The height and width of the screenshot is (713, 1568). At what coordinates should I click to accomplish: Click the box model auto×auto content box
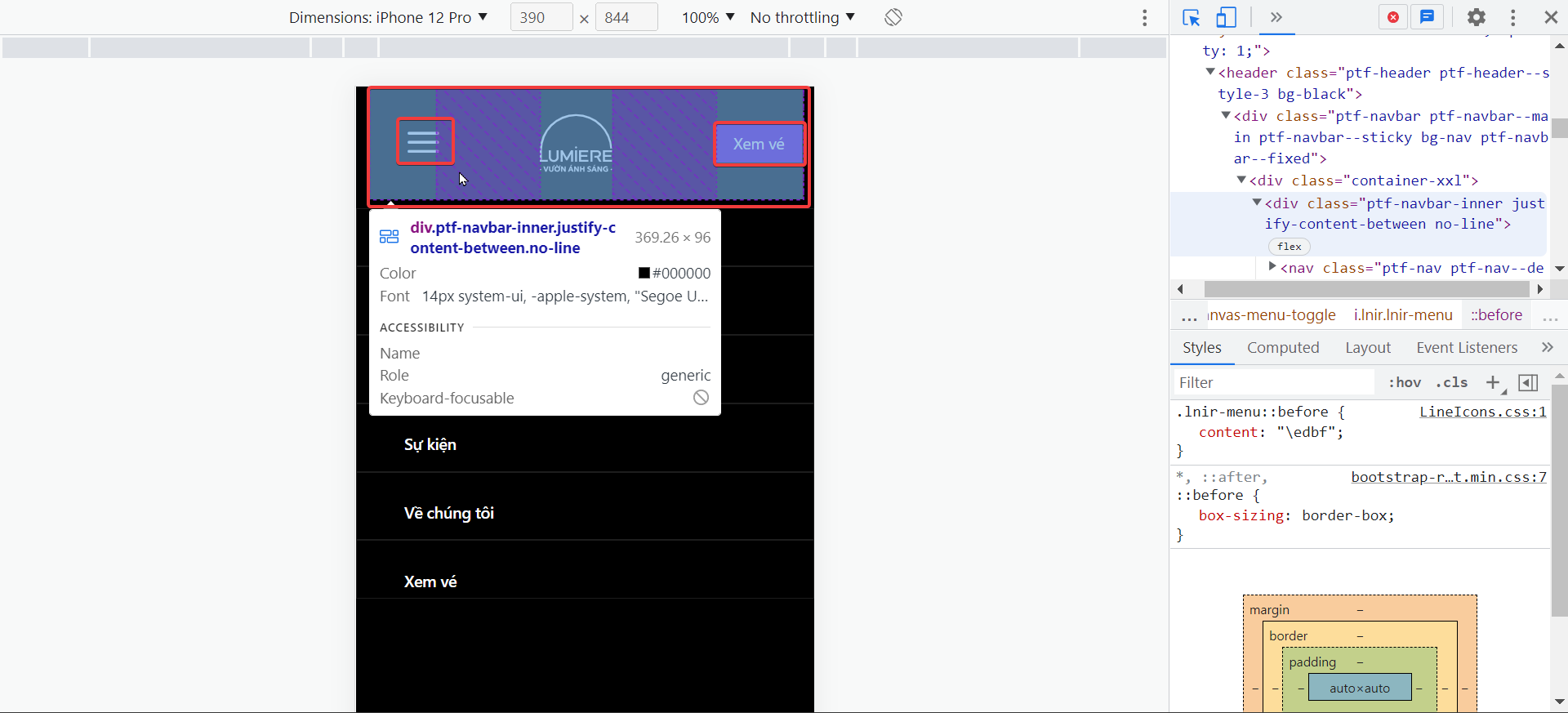coord(1360,688)
